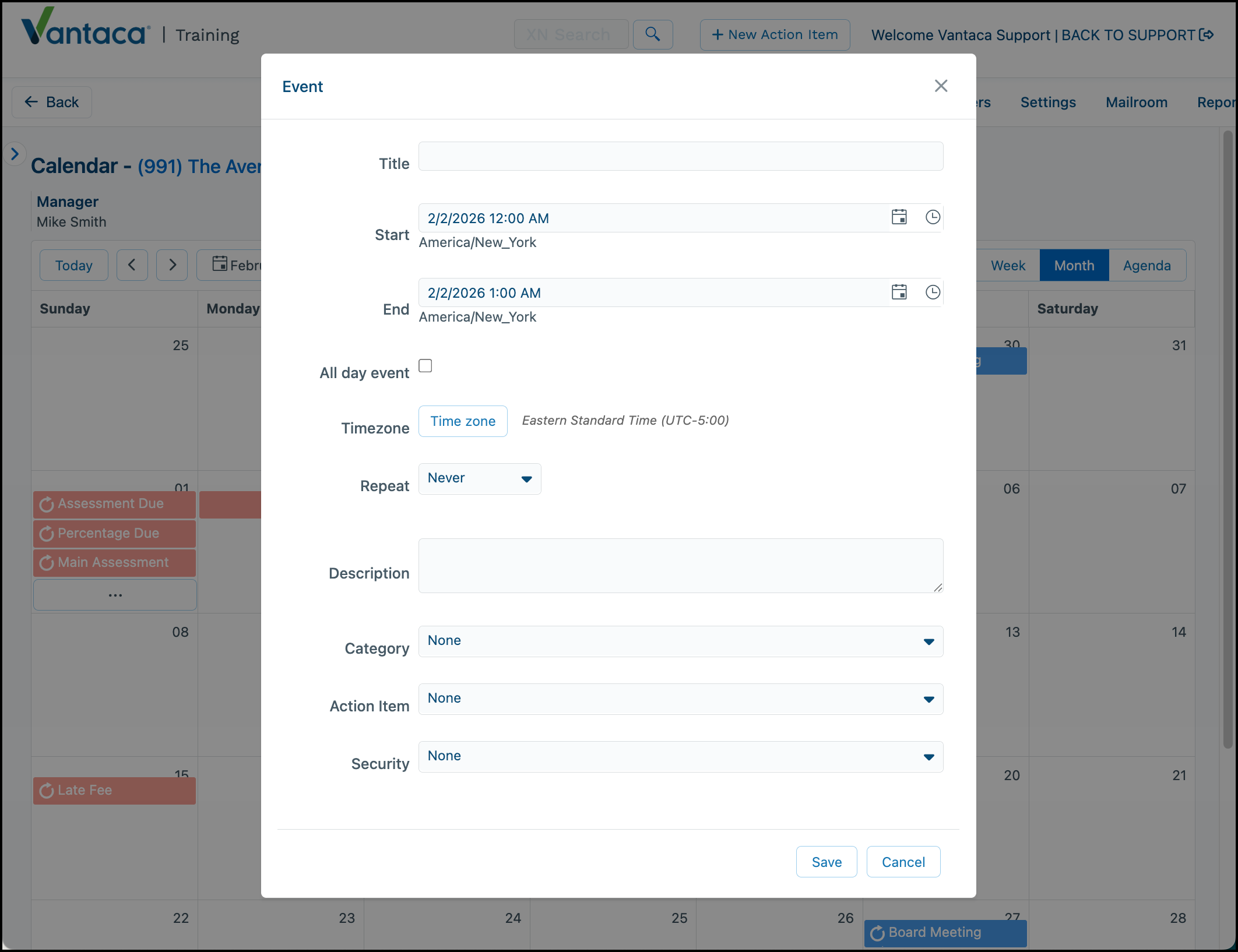Click manager name Mike Smith

point(71,222)
